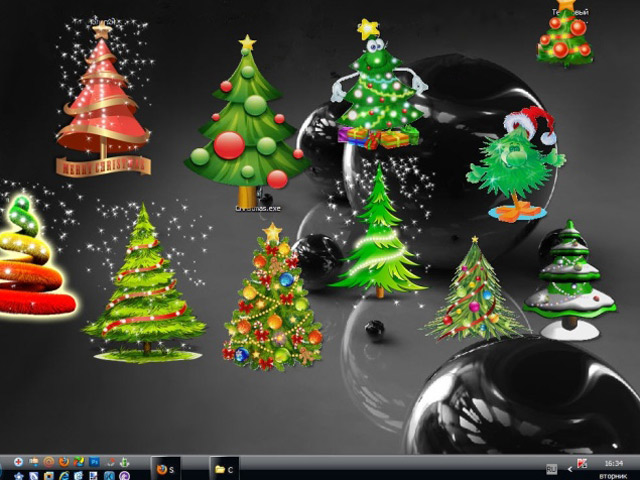Open Internet Explorer from quick launch
The height and width of the screenshot is (480, 640).
[64, 476]
